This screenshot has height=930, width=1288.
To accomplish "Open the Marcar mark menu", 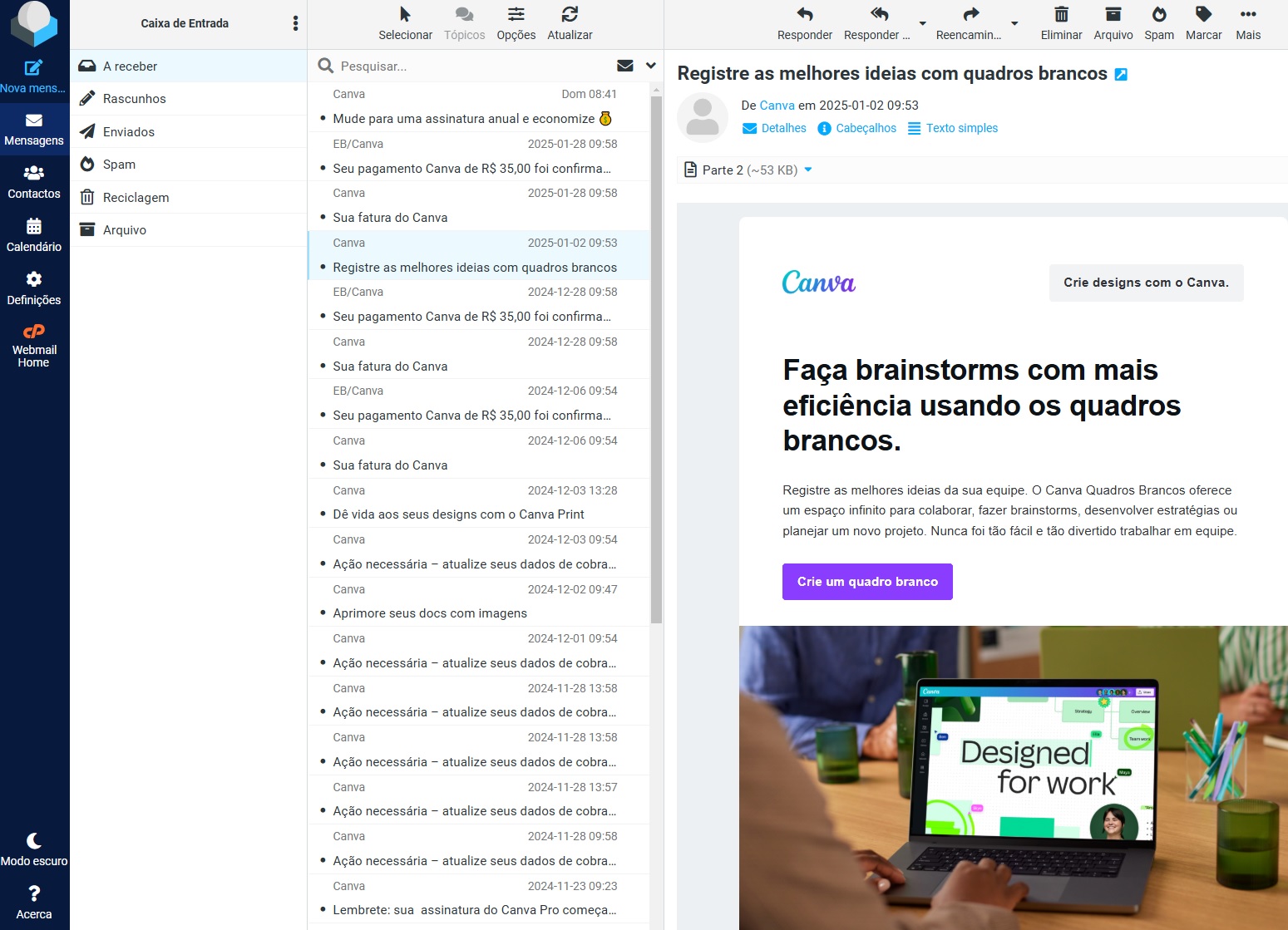I will [1203, 24].
